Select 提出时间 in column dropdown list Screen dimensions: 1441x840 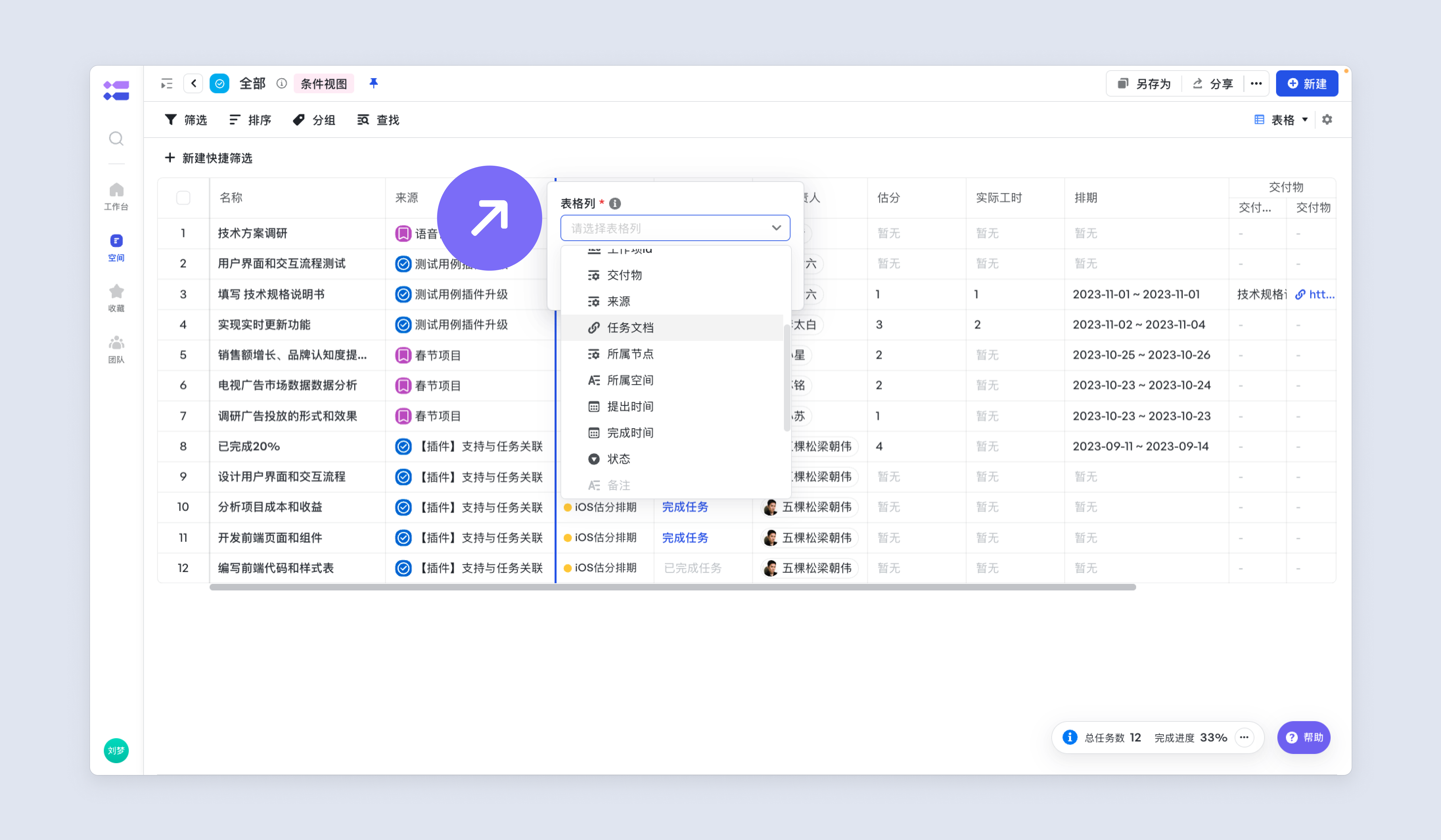click(673, 407)
